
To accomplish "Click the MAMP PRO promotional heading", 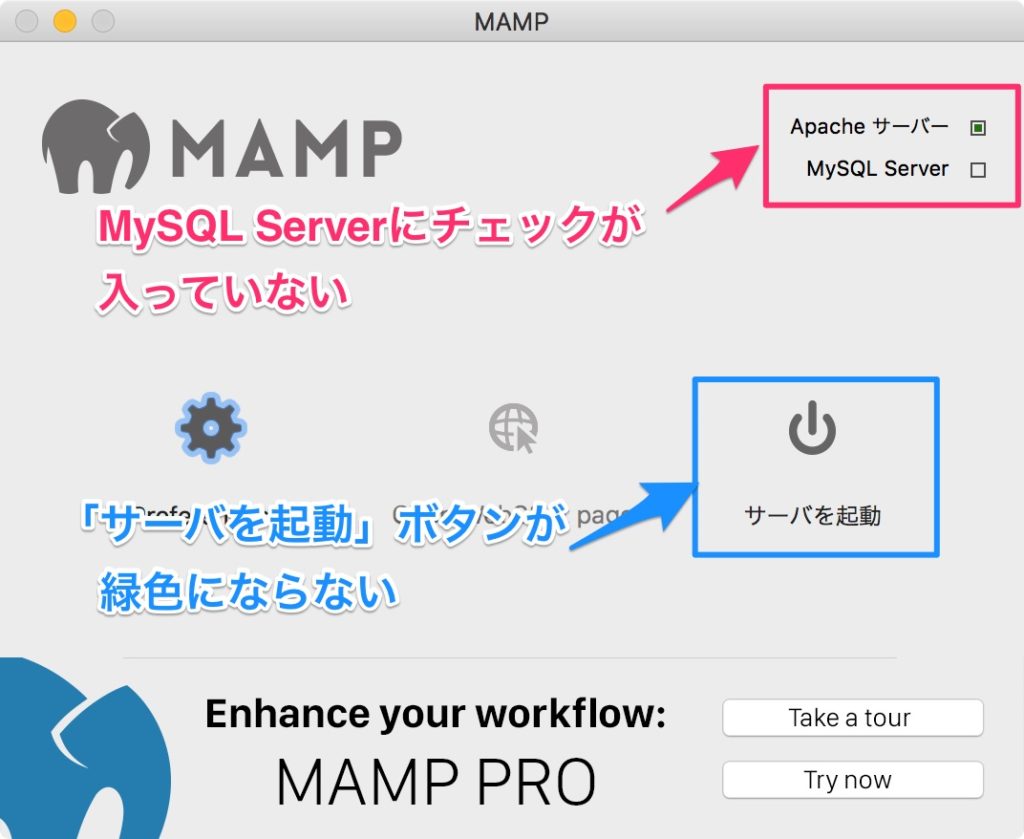I will coord(436,782).
